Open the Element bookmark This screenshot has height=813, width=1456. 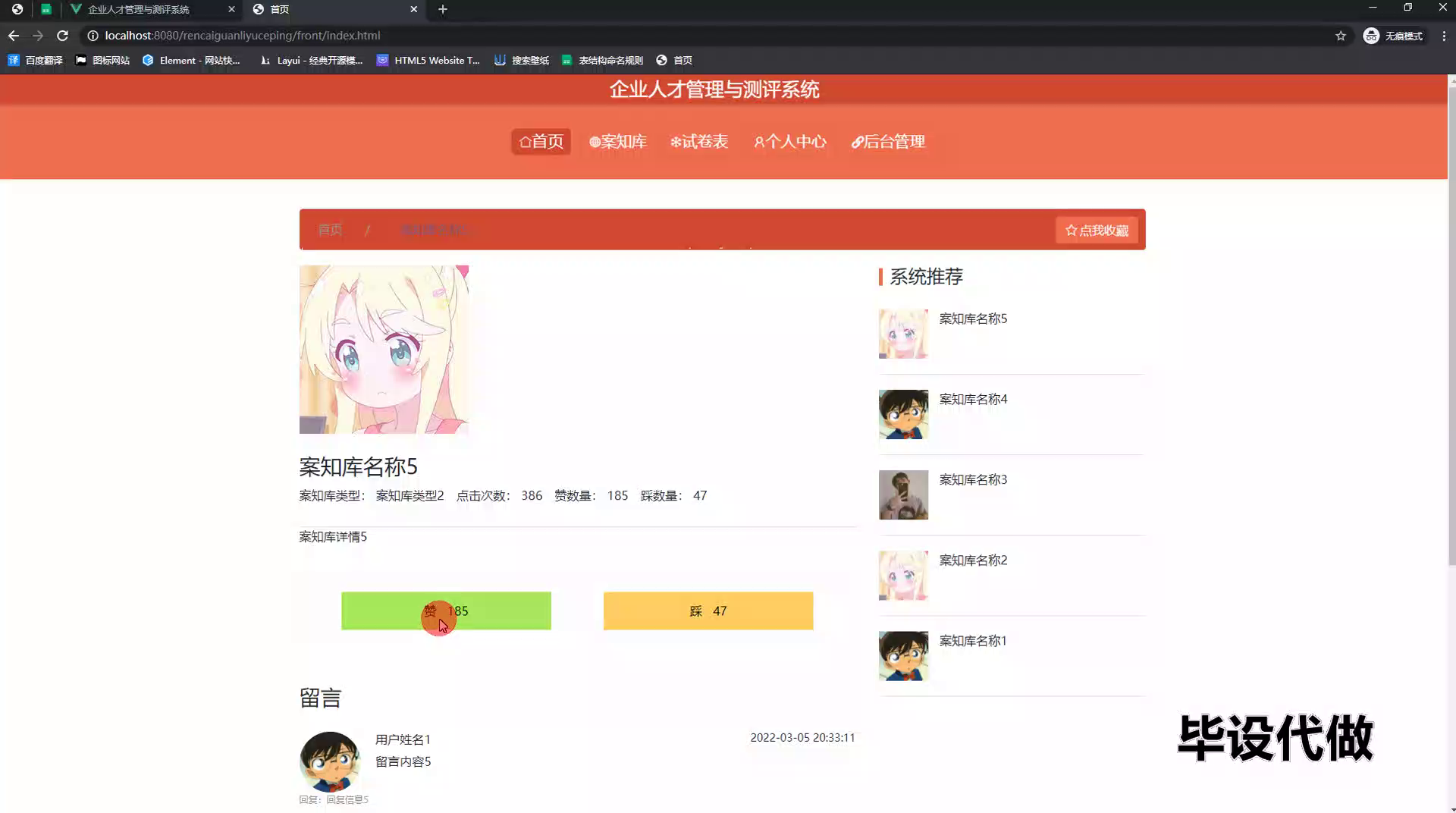click(191, 60)
